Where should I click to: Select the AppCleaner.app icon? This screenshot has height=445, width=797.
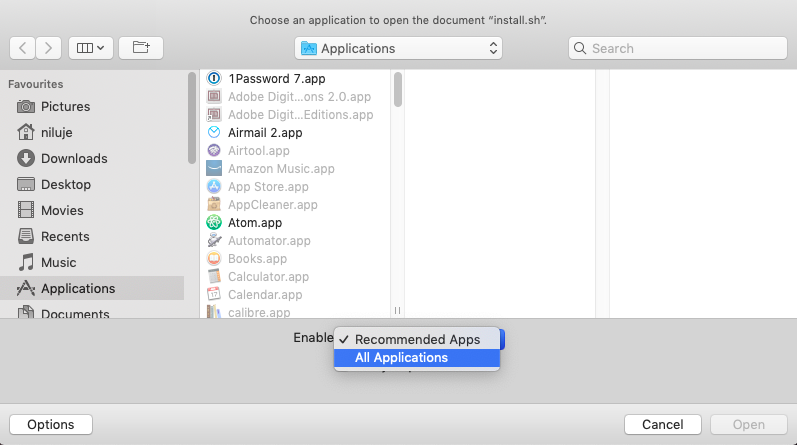(214, 204)
